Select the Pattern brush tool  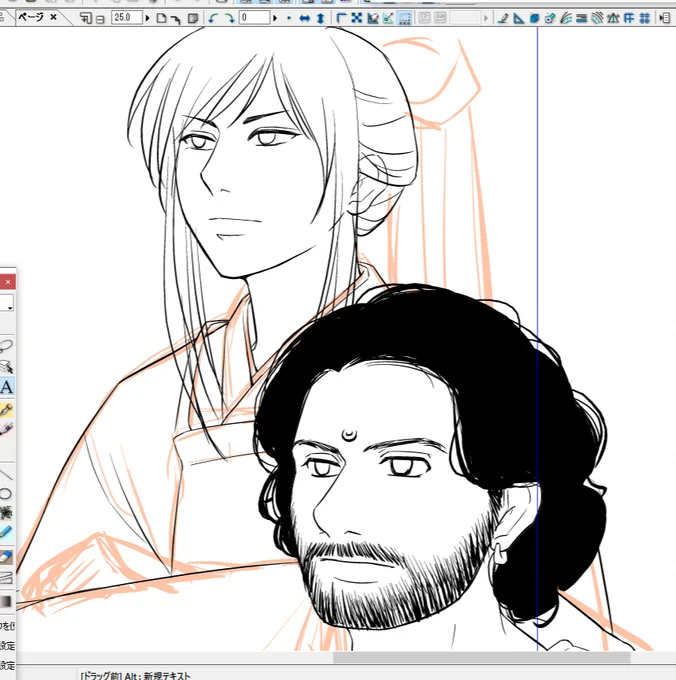pos(6,513)
